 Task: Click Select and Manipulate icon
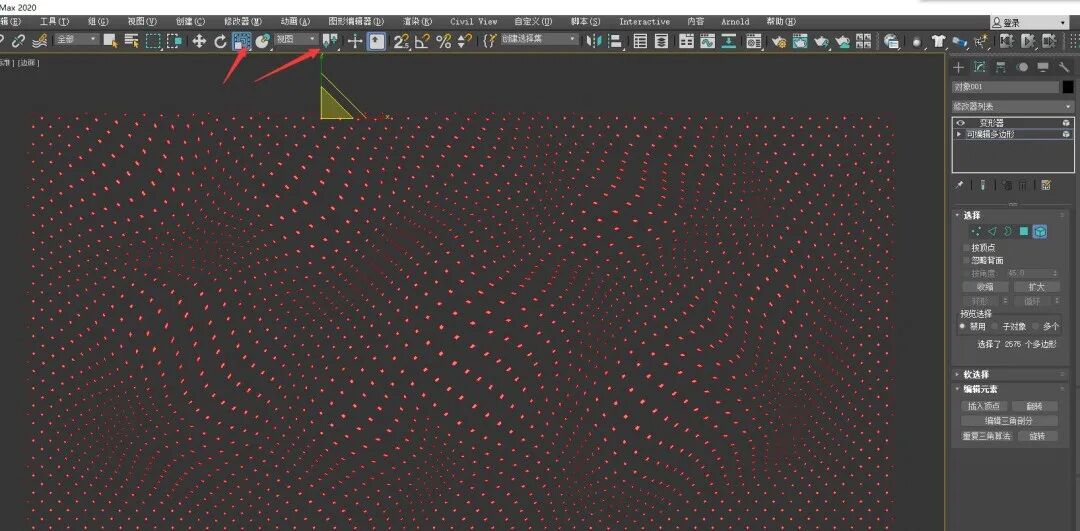pyautogui.click(x=355, y=41)
